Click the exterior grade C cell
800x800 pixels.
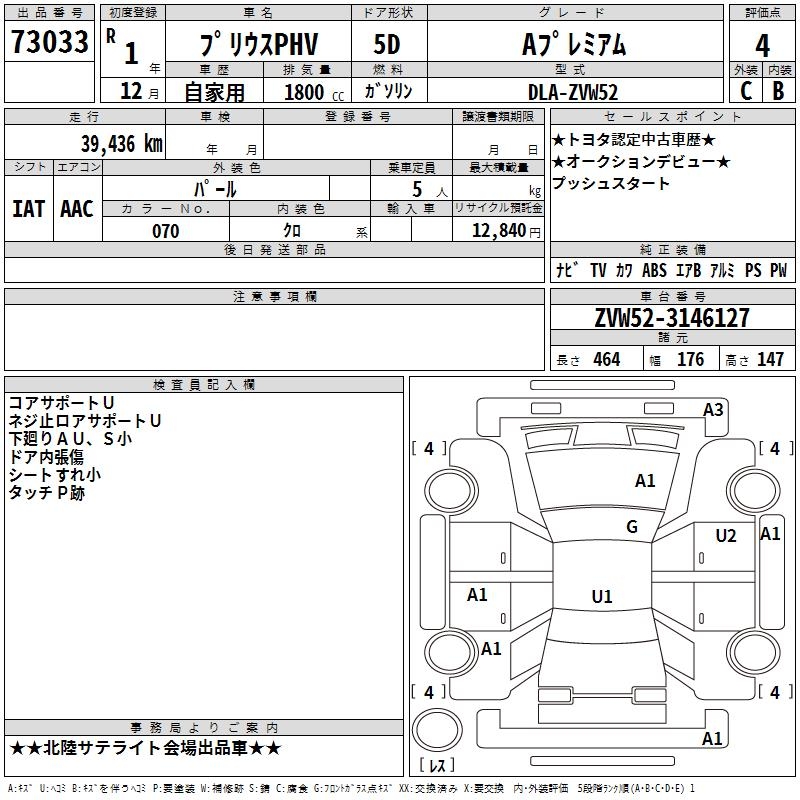coord(745,91)
